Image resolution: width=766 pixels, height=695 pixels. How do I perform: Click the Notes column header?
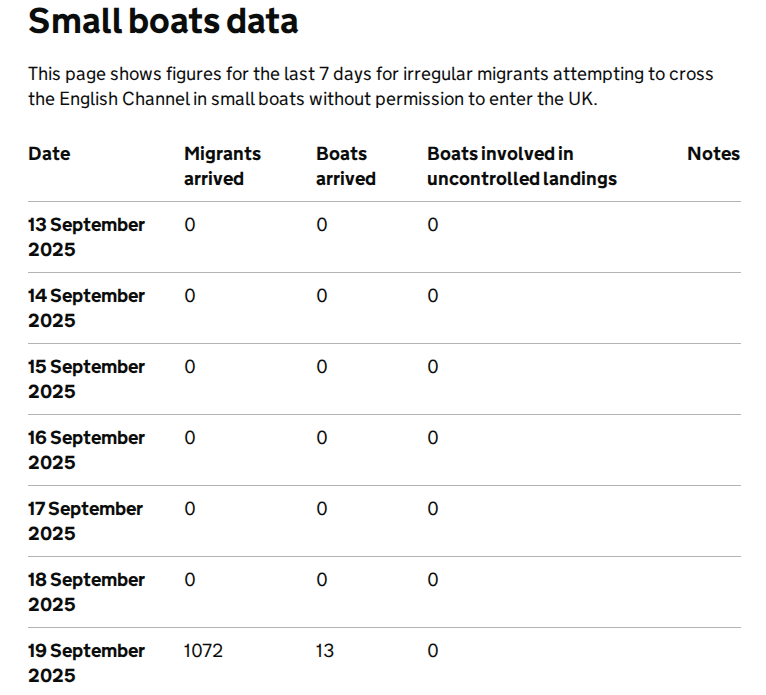714,154
